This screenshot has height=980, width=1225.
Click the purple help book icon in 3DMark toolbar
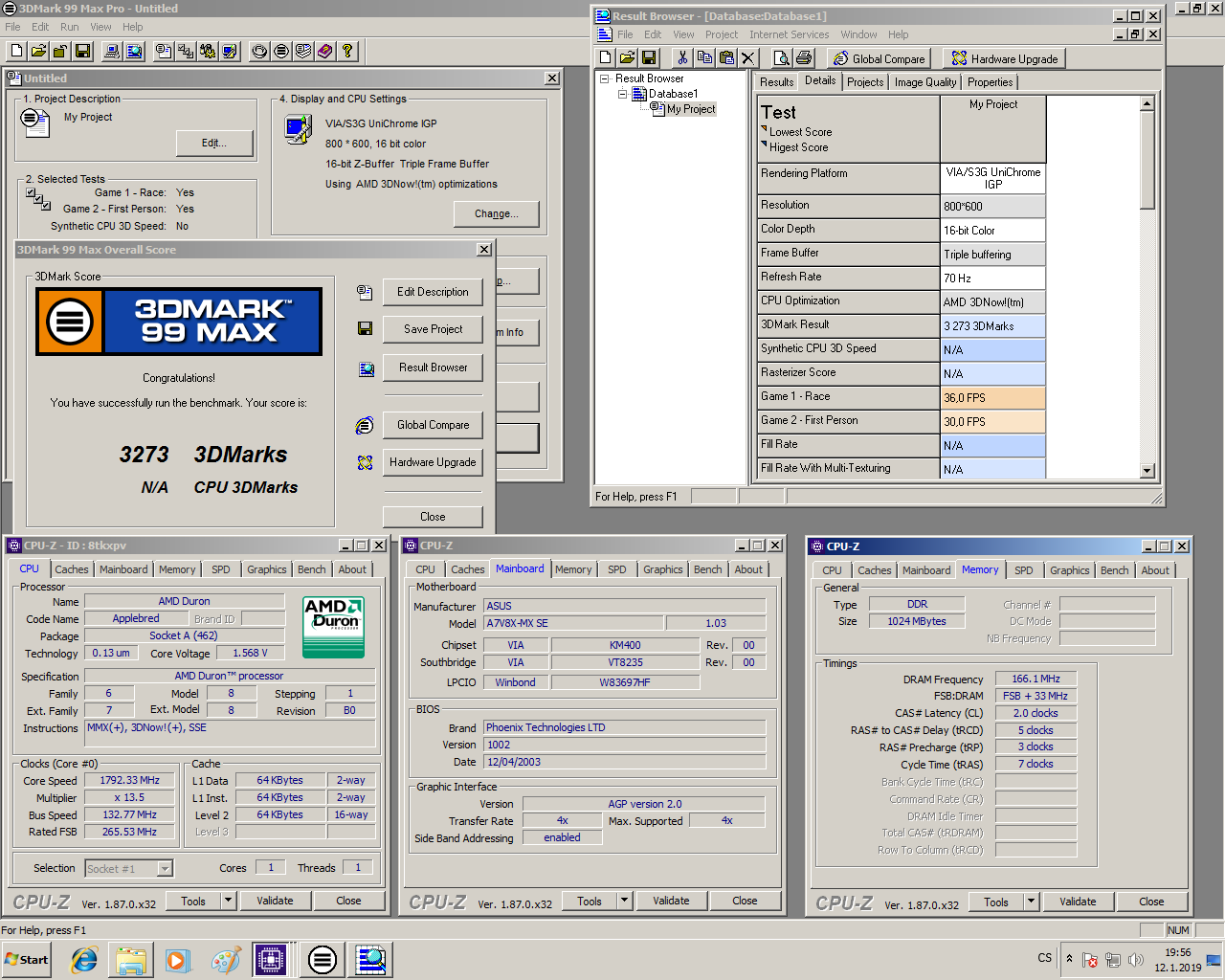[x=325, y=51]
